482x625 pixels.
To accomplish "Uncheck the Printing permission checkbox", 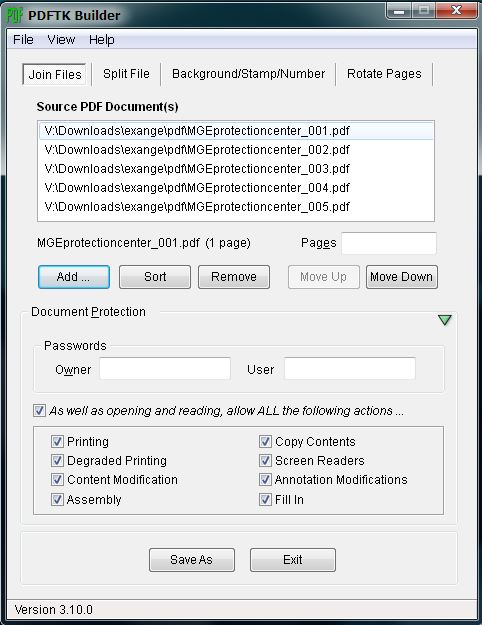I will (x=57, y=441).
